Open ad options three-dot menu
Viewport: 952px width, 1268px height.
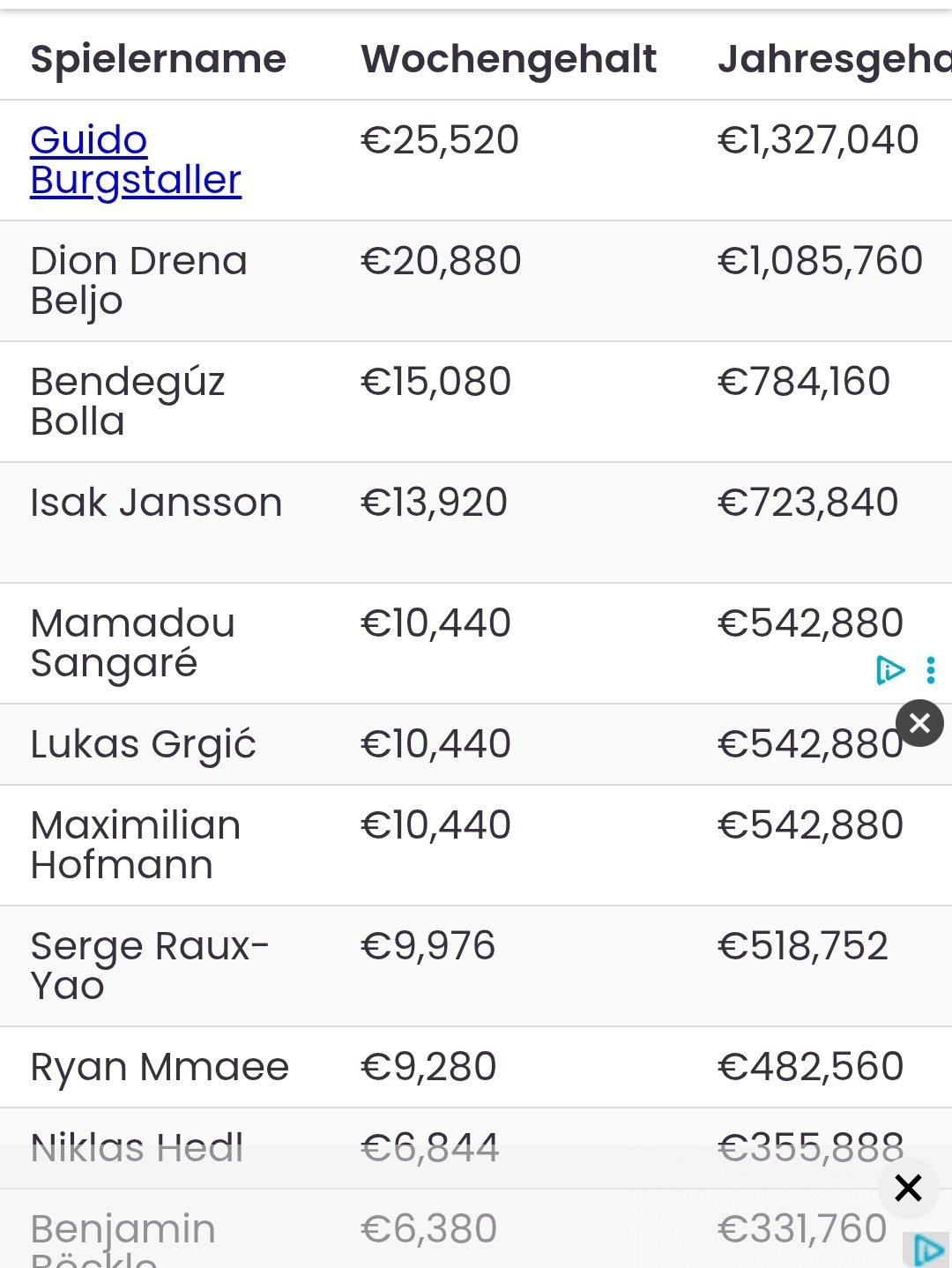click(x=931, y=670)
